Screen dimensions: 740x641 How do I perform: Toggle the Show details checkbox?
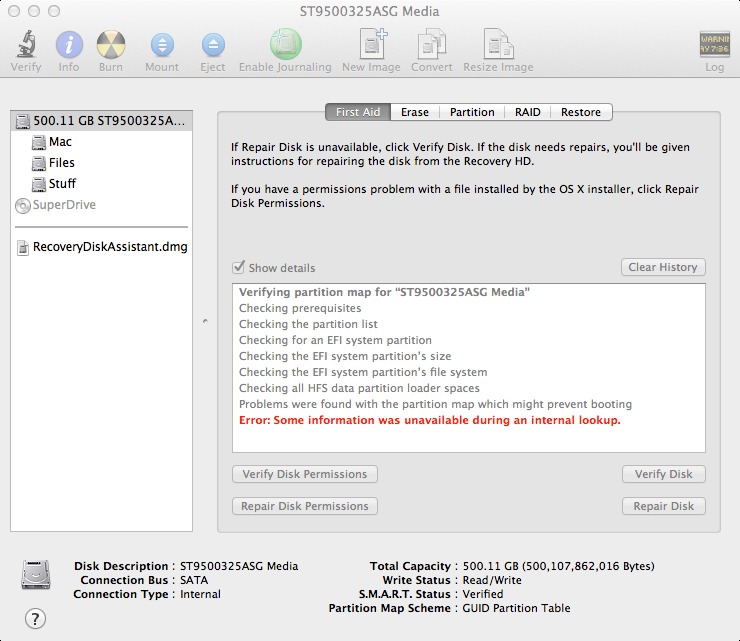[x=238, y=267]
